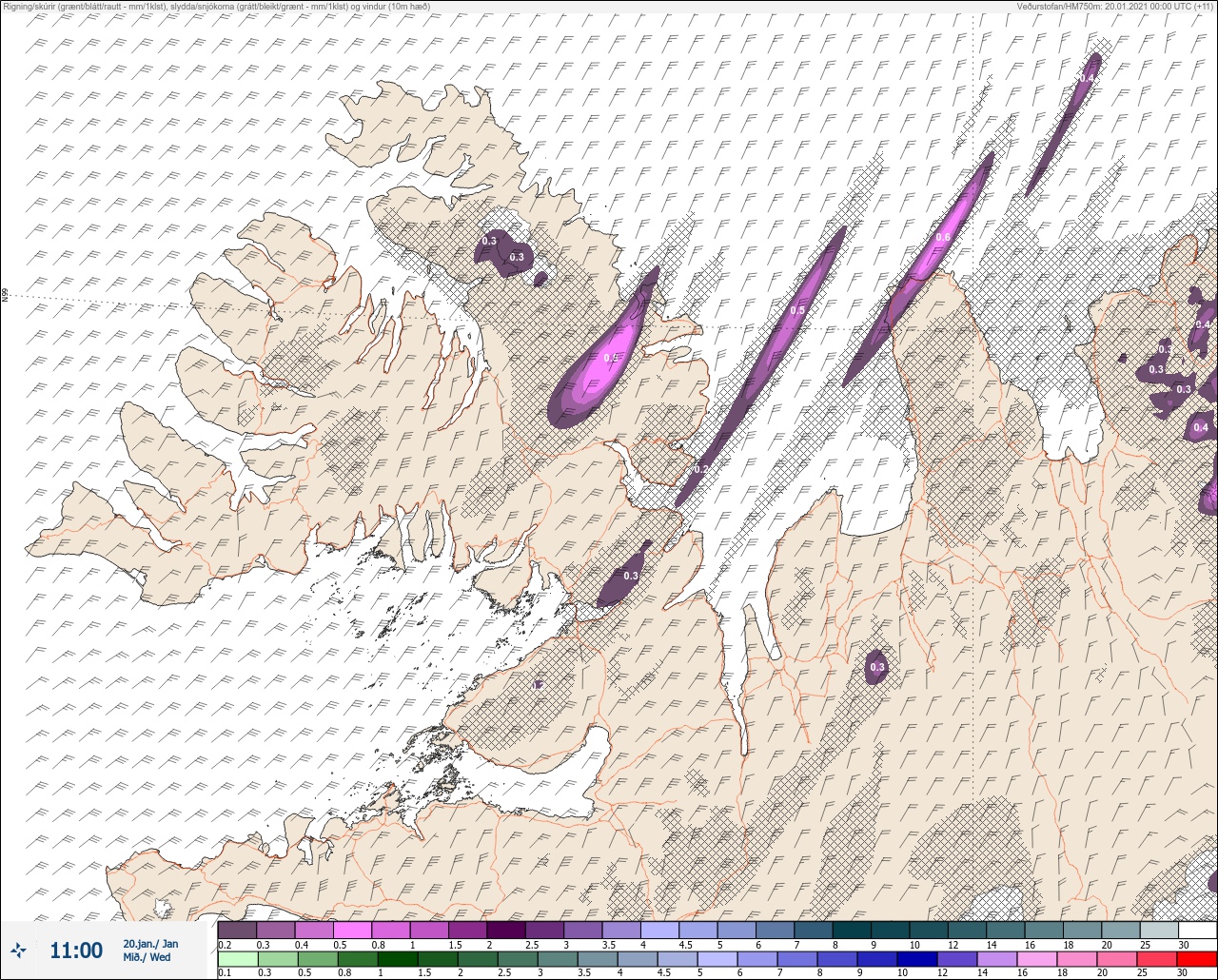This screenshot has height=980, width=1218.
Task: Click the 0.4 label on northeast snow streak
Action: tap(1088, 77)
